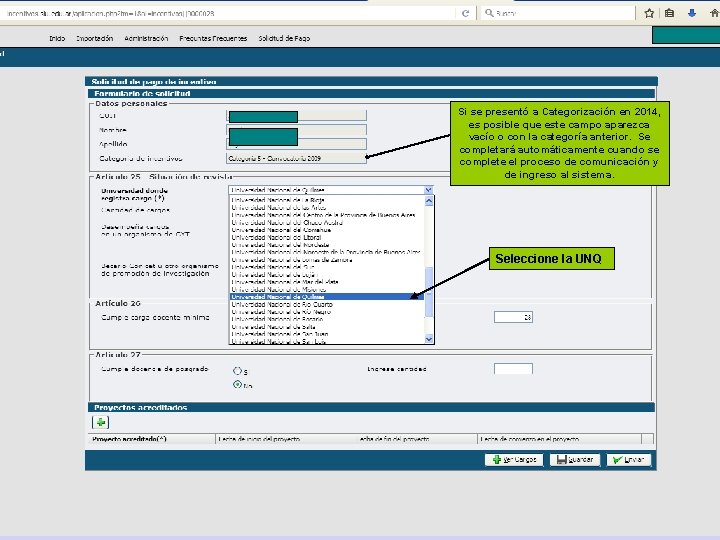Click the university list scrollbar thumb
This screenshot has width=720, height=540.
(429, 292)
